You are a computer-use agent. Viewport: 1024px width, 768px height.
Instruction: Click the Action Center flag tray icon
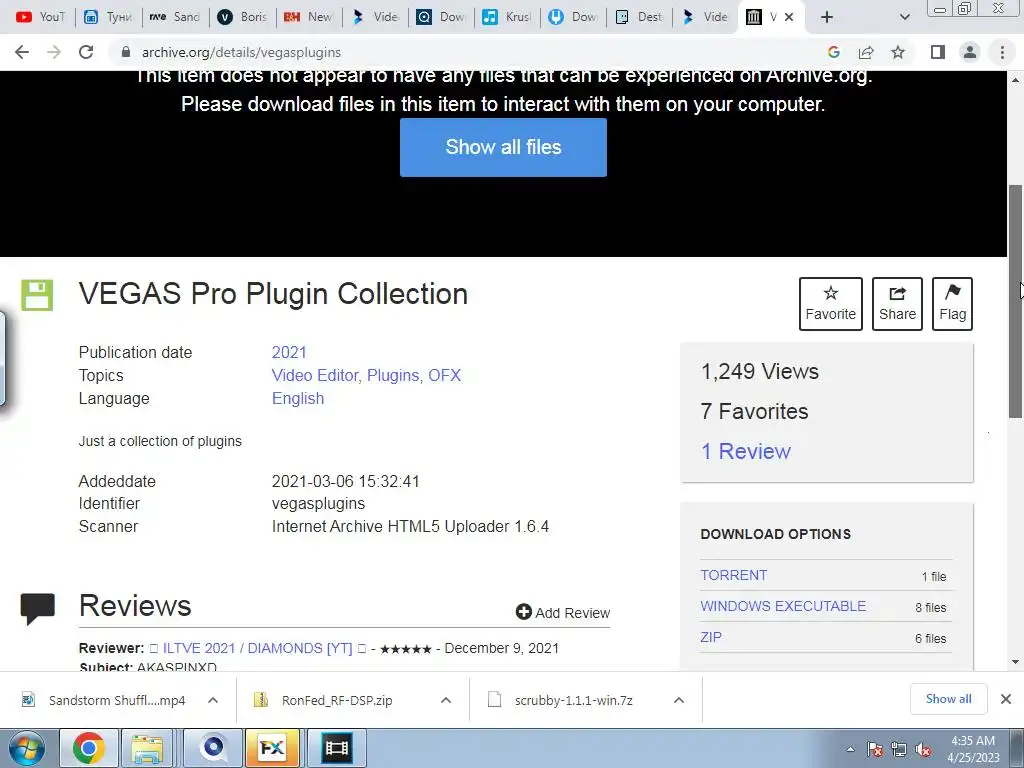coord(874,750)
